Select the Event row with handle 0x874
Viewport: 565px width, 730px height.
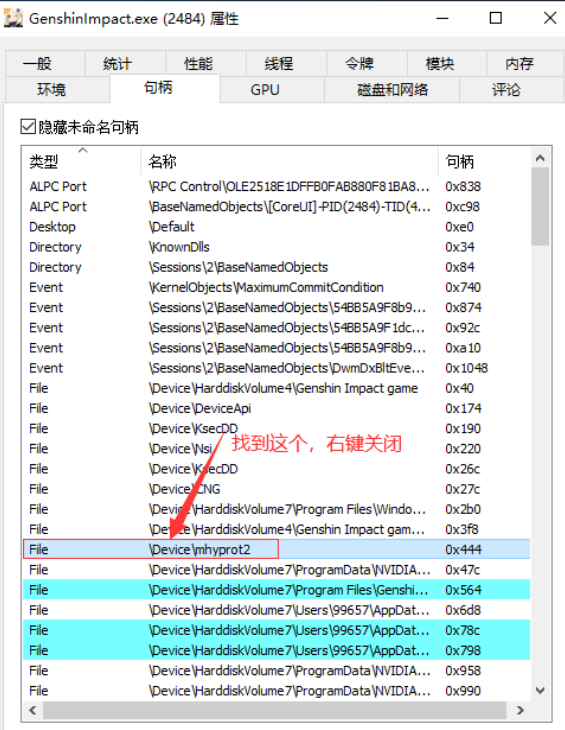click(x=276, y=307)
